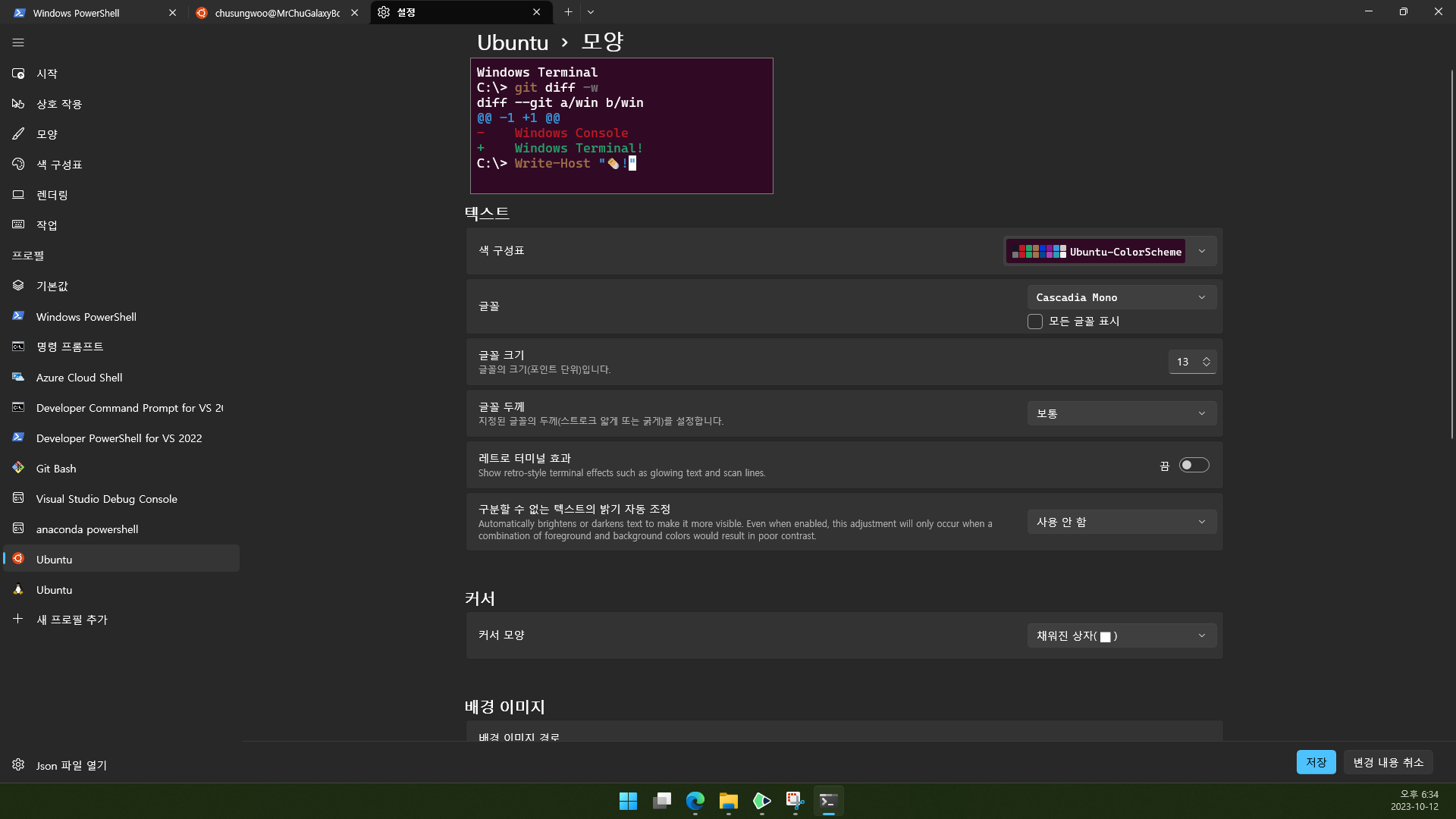This screenshot has width=1456, height=819.
Task: Open the 렌더링 settings page
Action: [121, 195]
